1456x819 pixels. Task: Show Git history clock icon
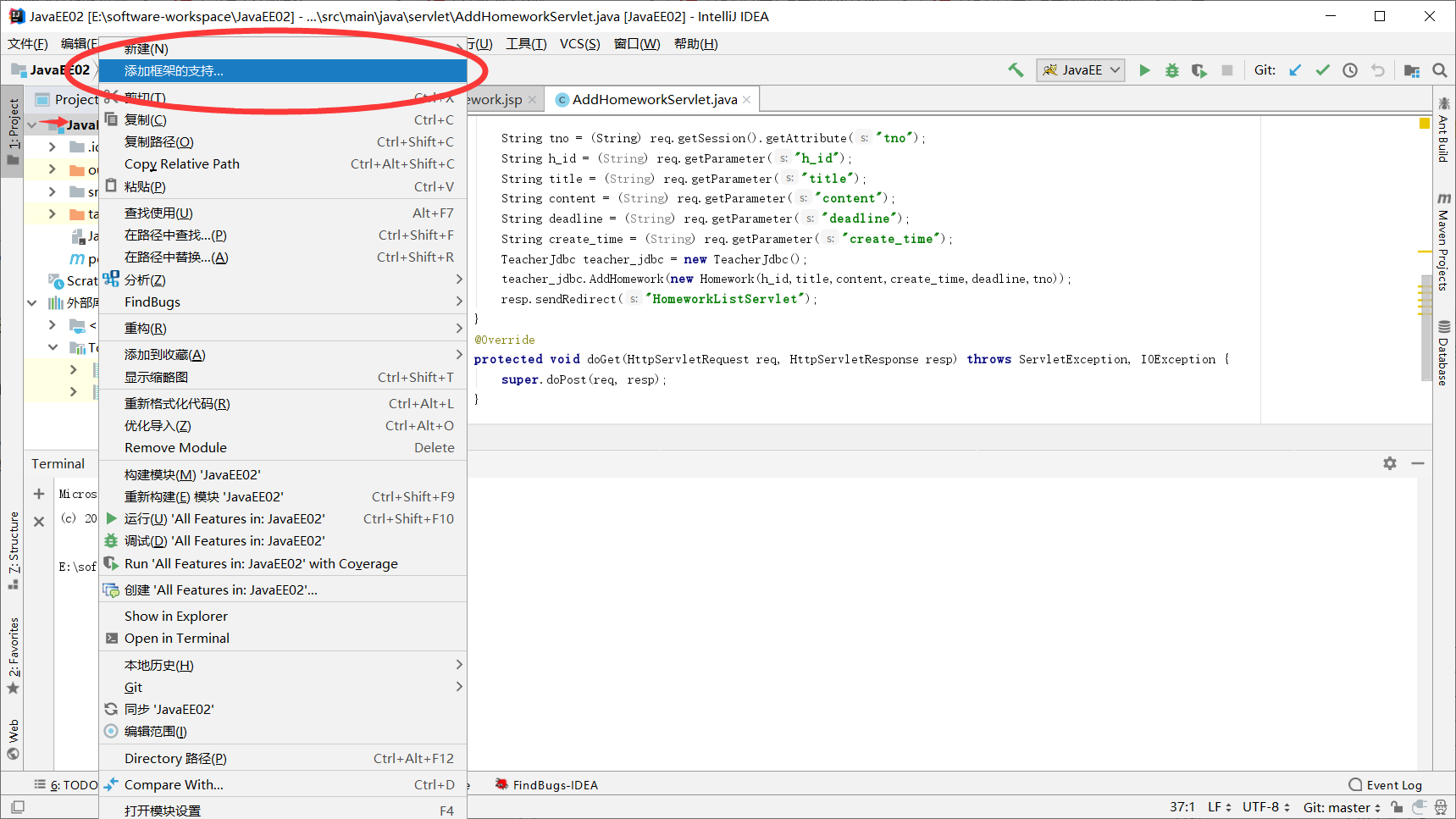coord(1350,70)
